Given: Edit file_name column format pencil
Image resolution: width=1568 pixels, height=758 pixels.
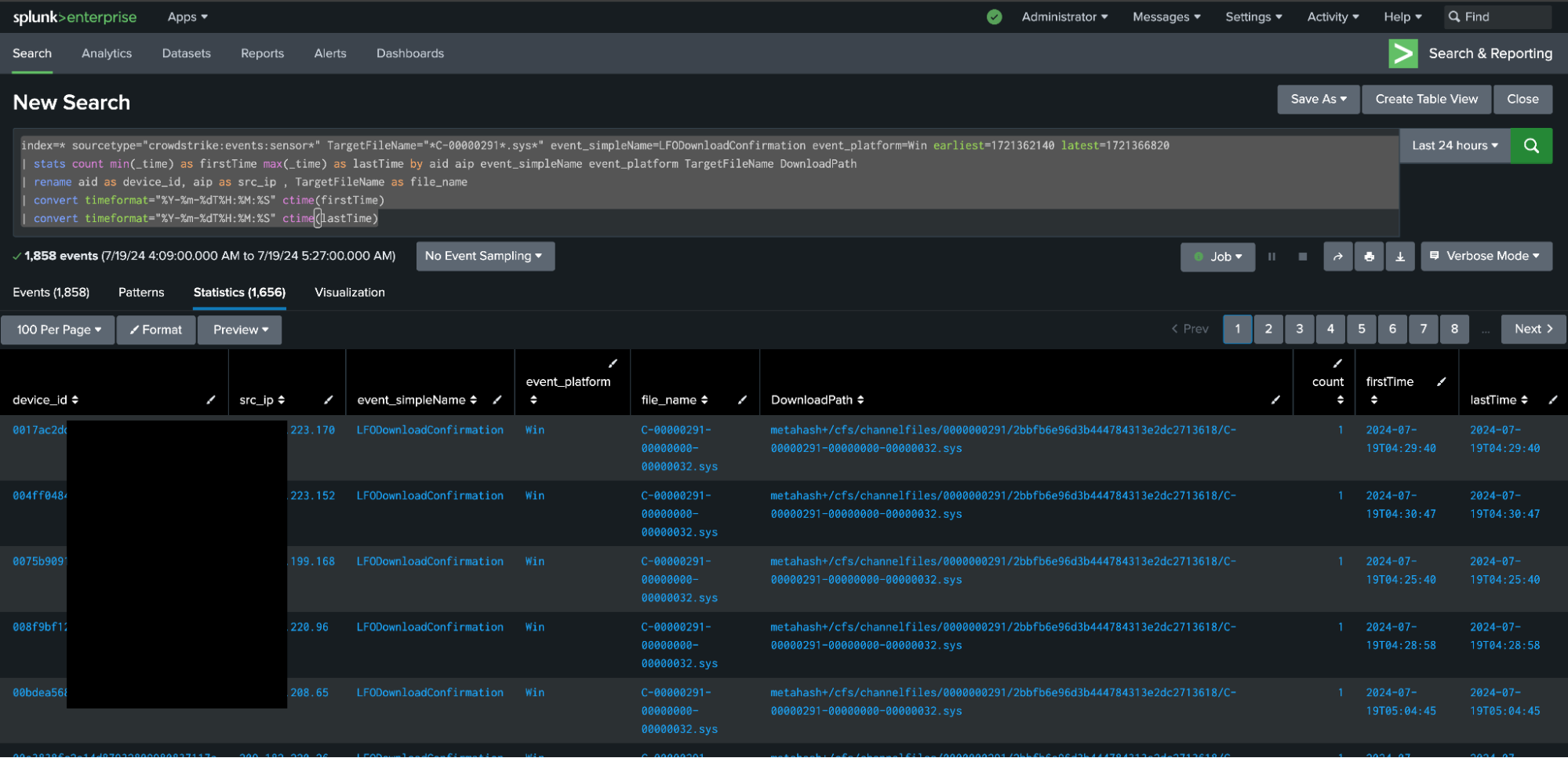Looking at the screenshot, I should (742, 400).
